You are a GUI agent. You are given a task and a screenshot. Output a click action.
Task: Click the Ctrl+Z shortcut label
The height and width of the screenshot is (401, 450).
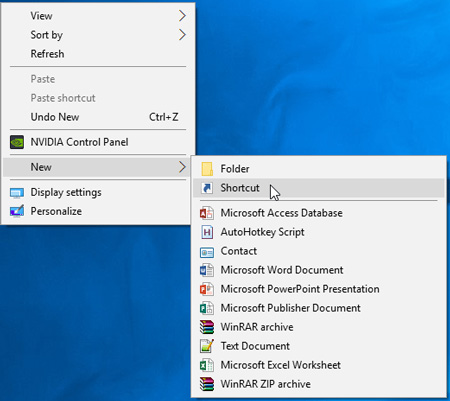(x=164, y=117)
